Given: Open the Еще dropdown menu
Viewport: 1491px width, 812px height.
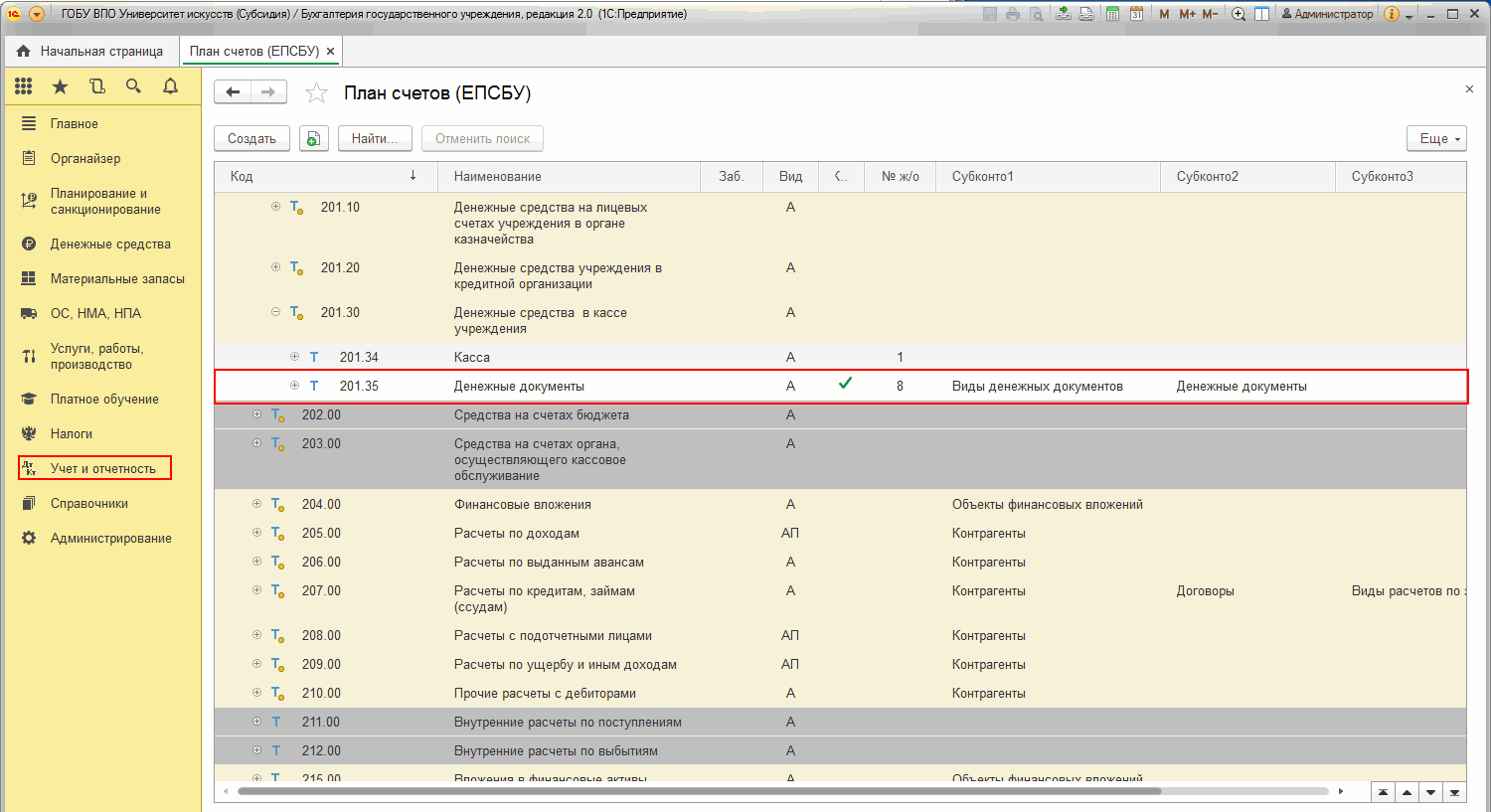Looking at the screenshot, I should [x=1436, y=139].
